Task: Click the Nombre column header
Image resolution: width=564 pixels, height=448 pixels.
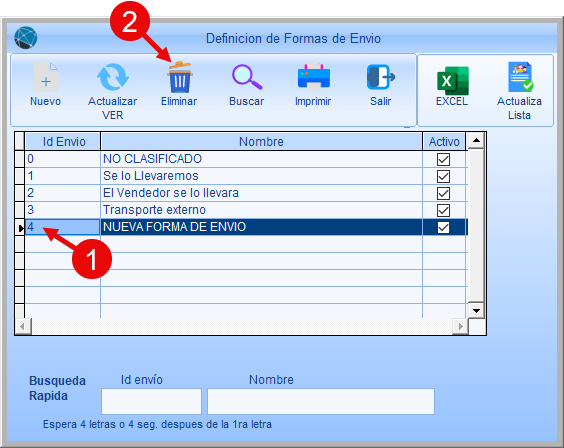Action: click(261, 141)
